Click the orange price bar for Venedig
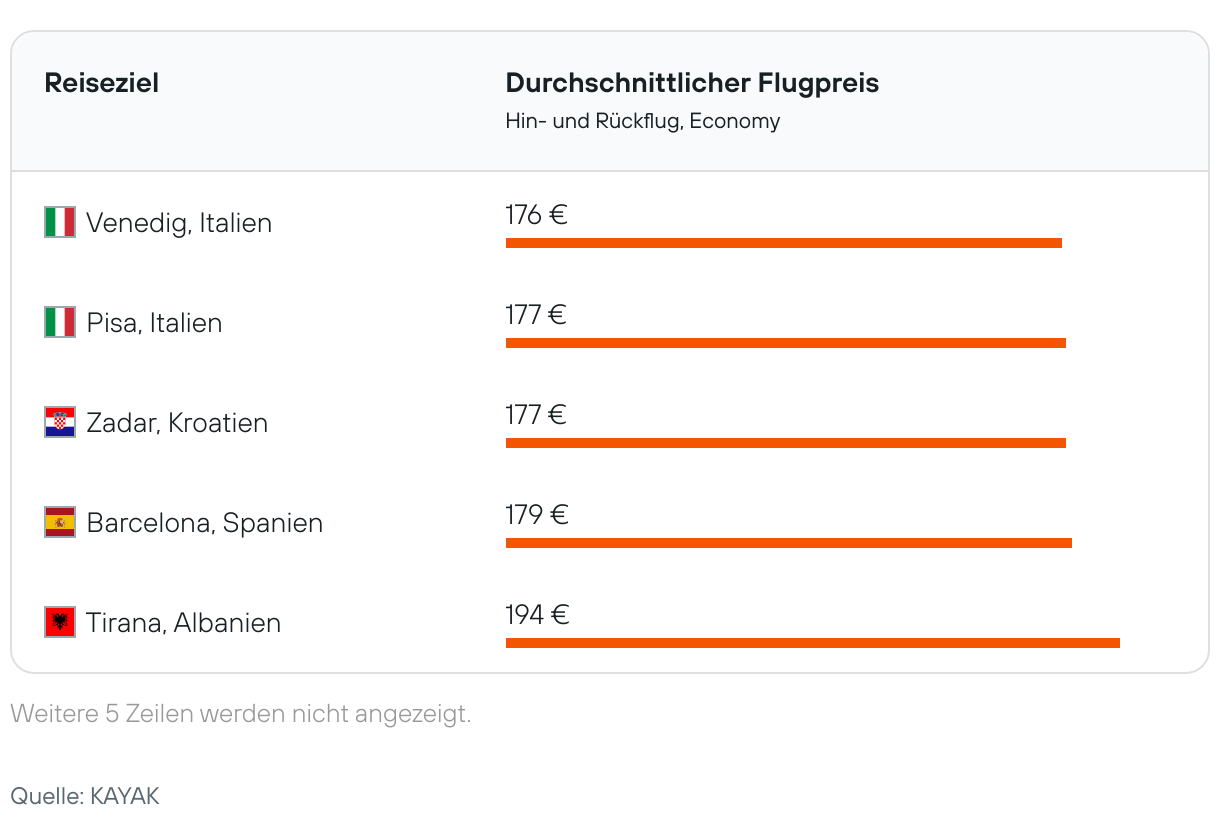The width and height of the screenshot is (1220, 824). pos(783,243)
